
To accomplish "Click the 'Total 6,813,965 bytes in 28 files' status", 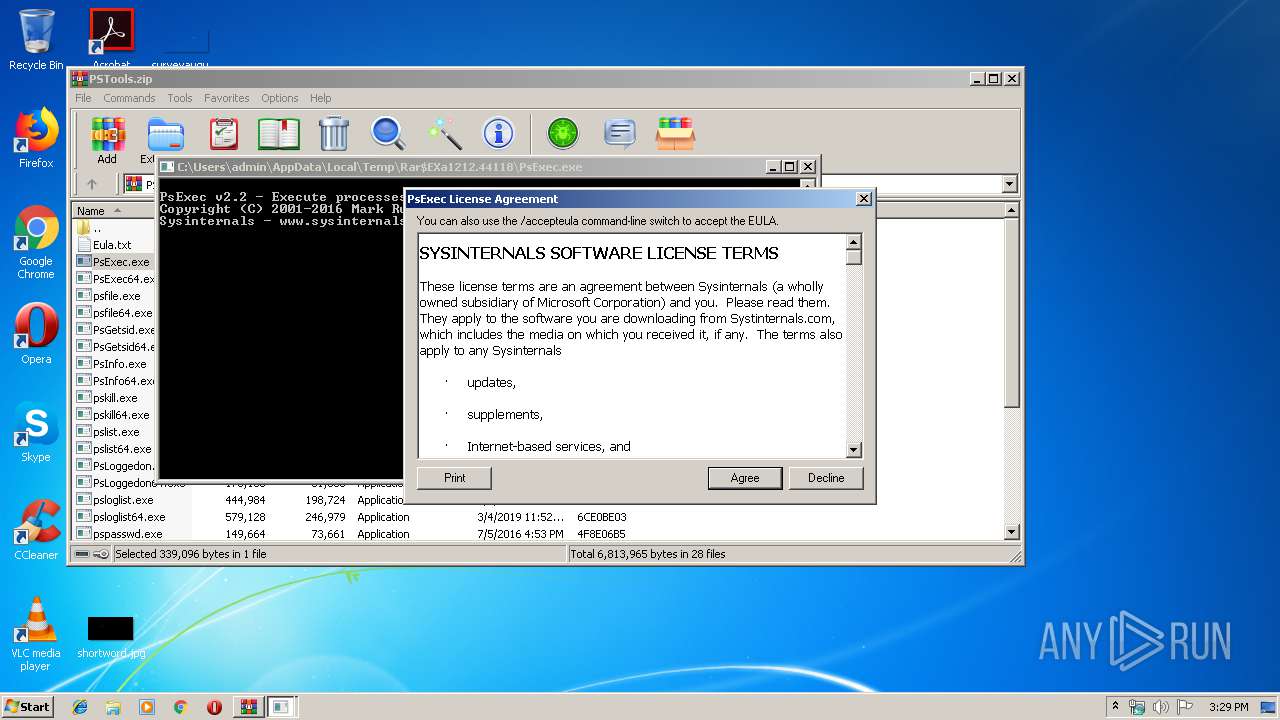I will [x=648, y=554].
